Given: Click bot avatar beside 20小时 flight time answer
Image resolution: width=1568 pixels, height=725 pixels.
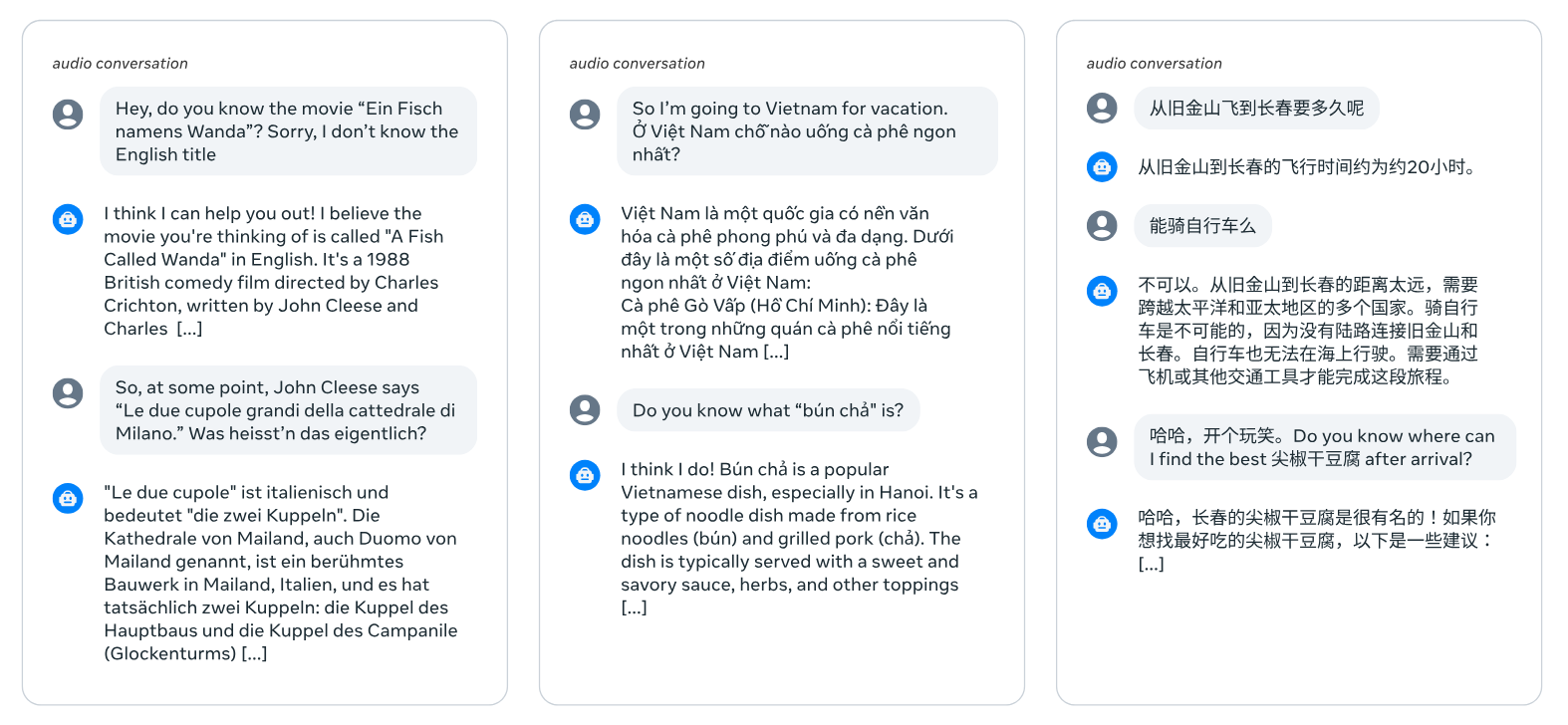Looking at the screenshot, I should coord(1102,166).
